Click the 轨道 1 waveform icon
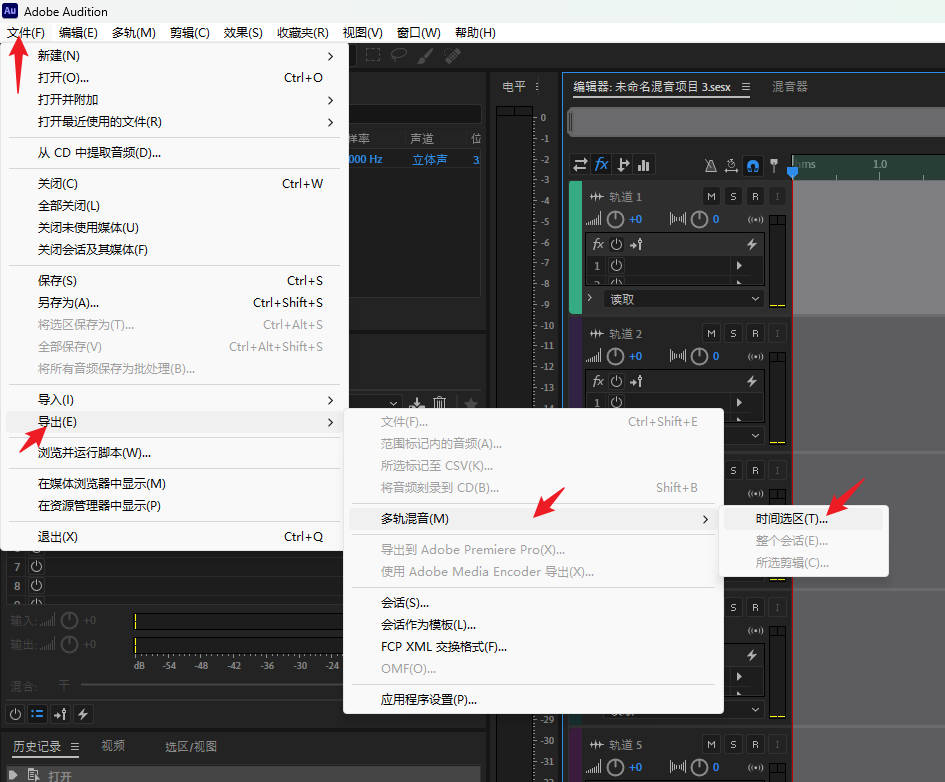Image resolution: width=945 pixels, height=782 pixels. coord(596,196)
